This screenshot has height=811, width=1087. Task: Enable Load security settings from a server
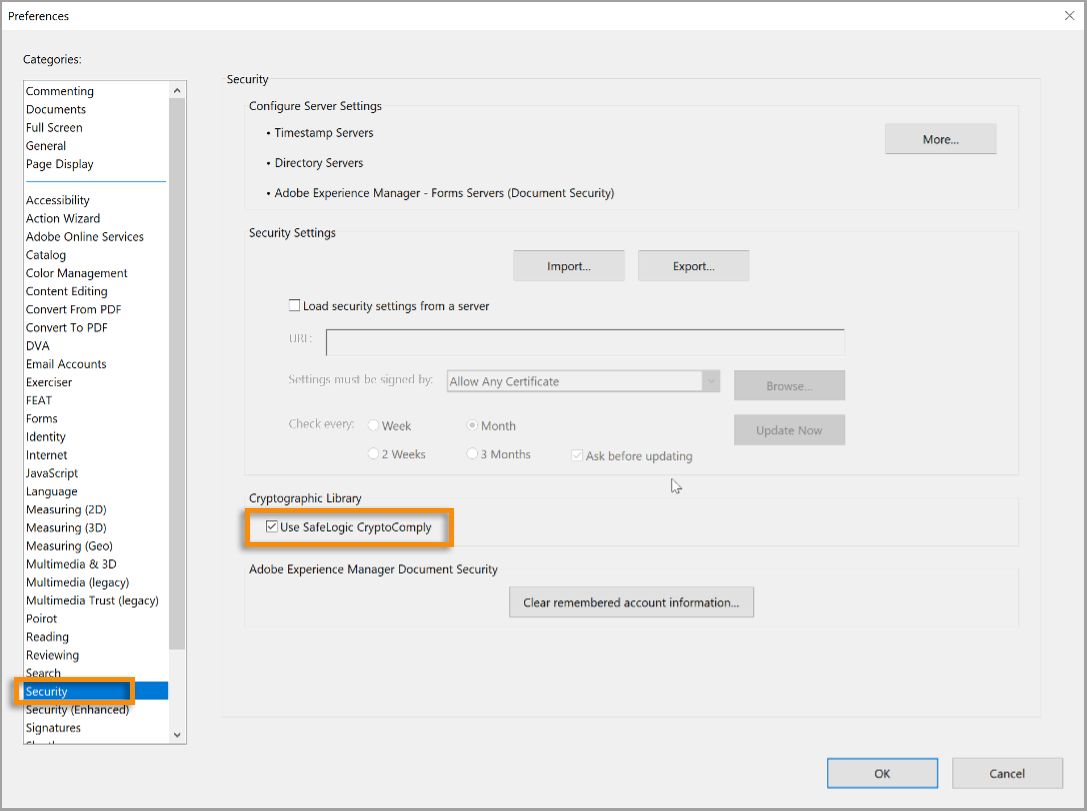click(295, 306)
